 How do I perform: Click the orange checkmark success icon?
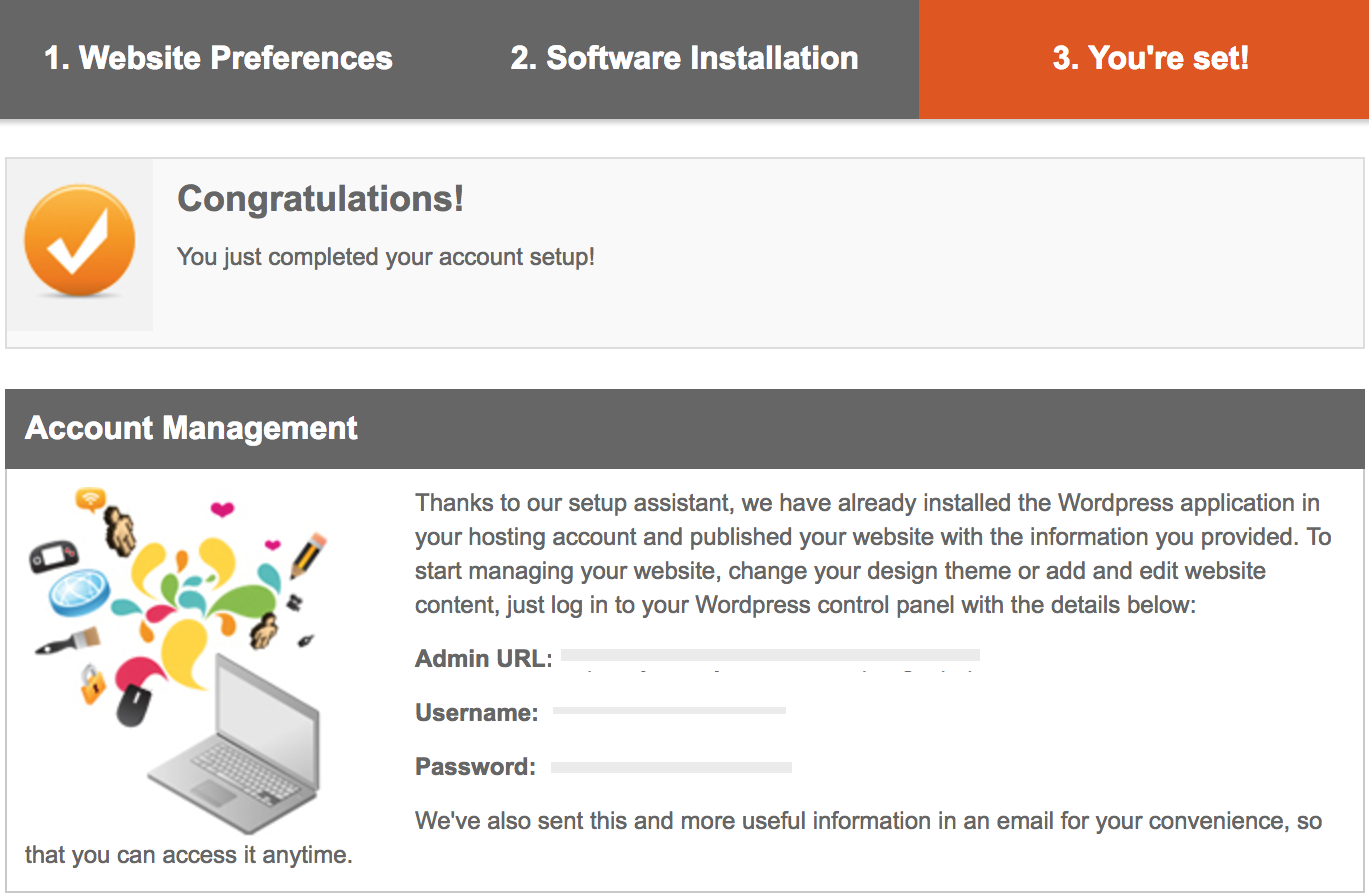[x=79, y=242]
